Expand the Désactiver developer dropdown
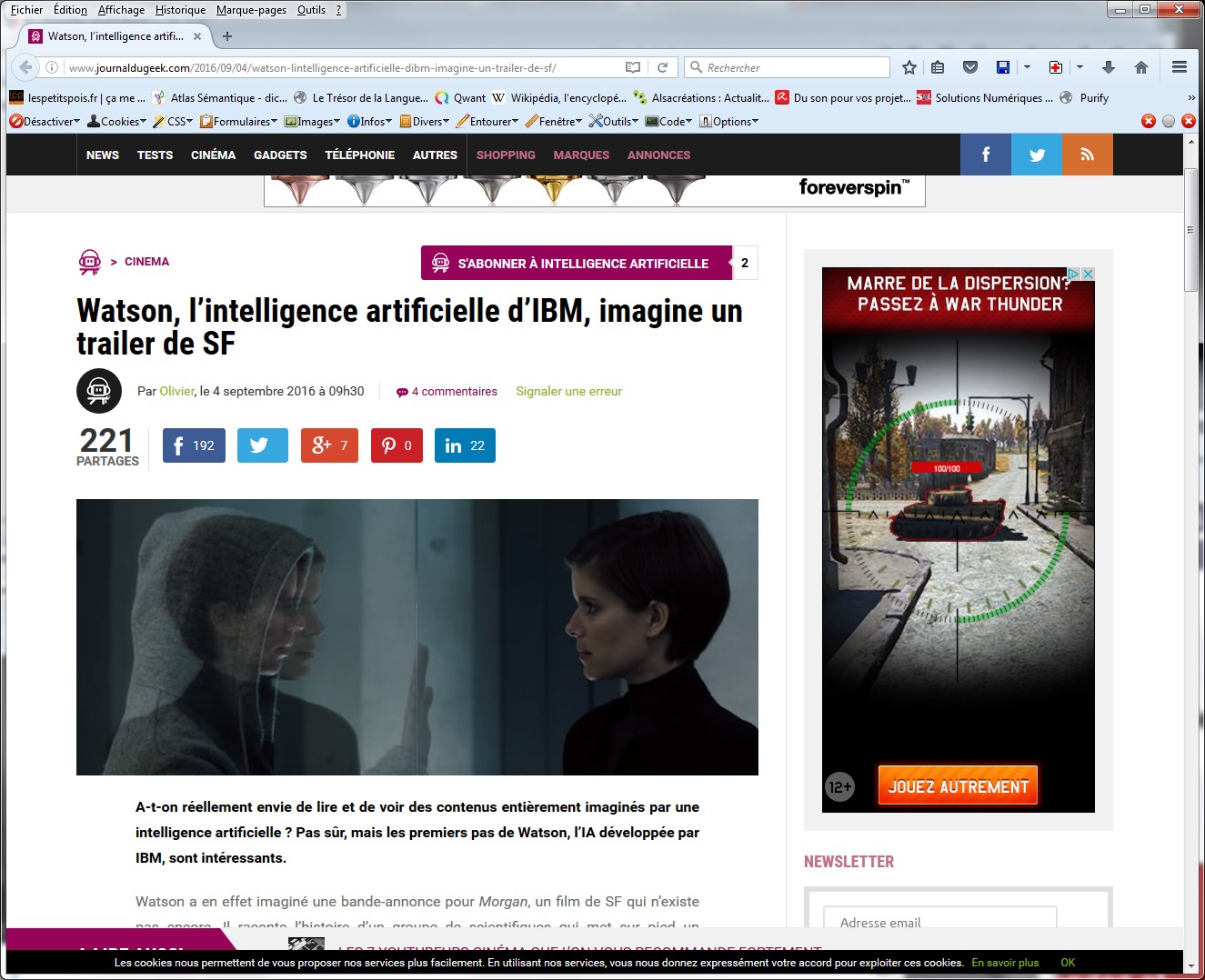 pos(45,121)
